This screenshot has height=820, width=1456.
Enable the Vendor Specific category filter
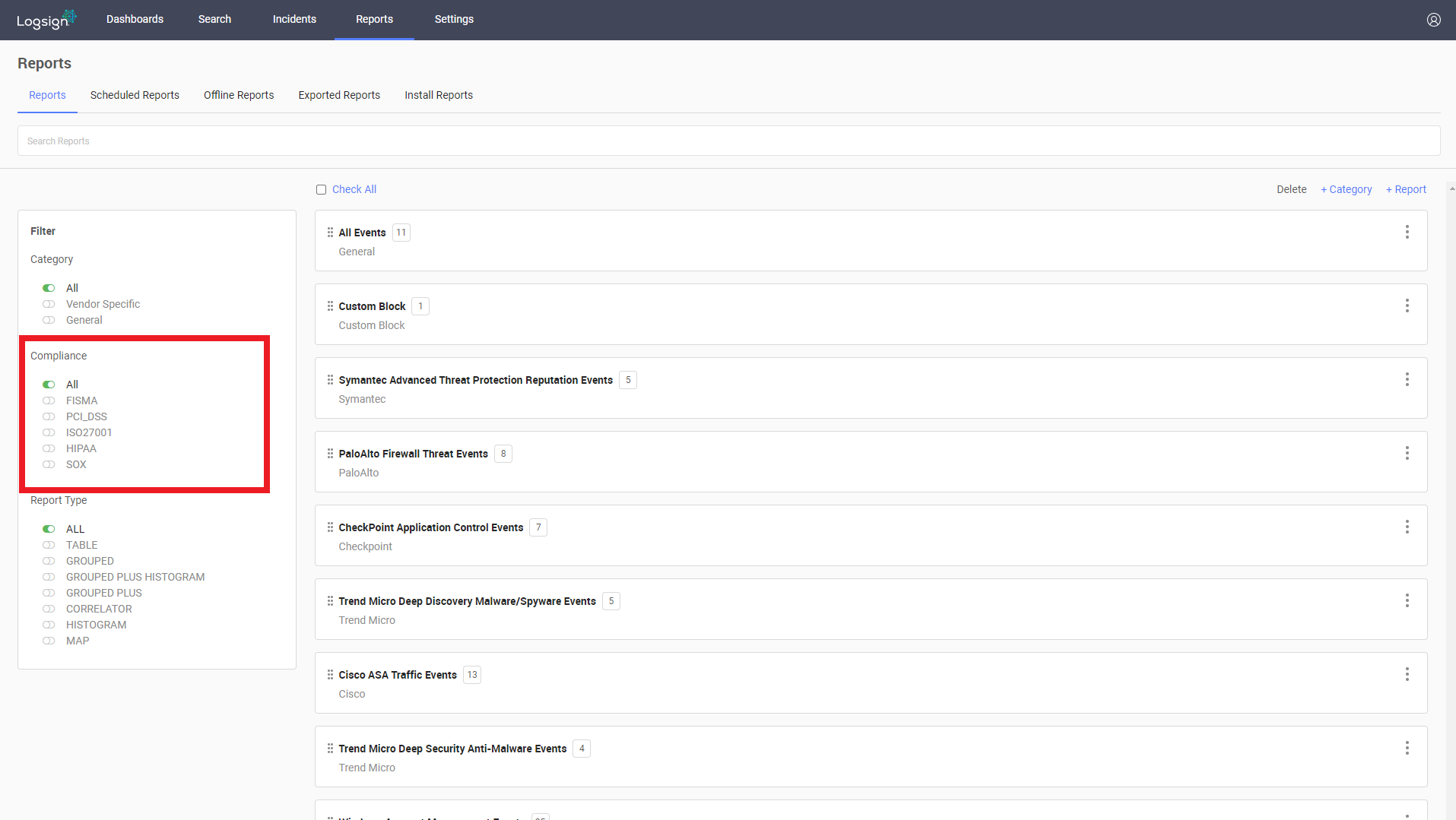pos(49,304)
